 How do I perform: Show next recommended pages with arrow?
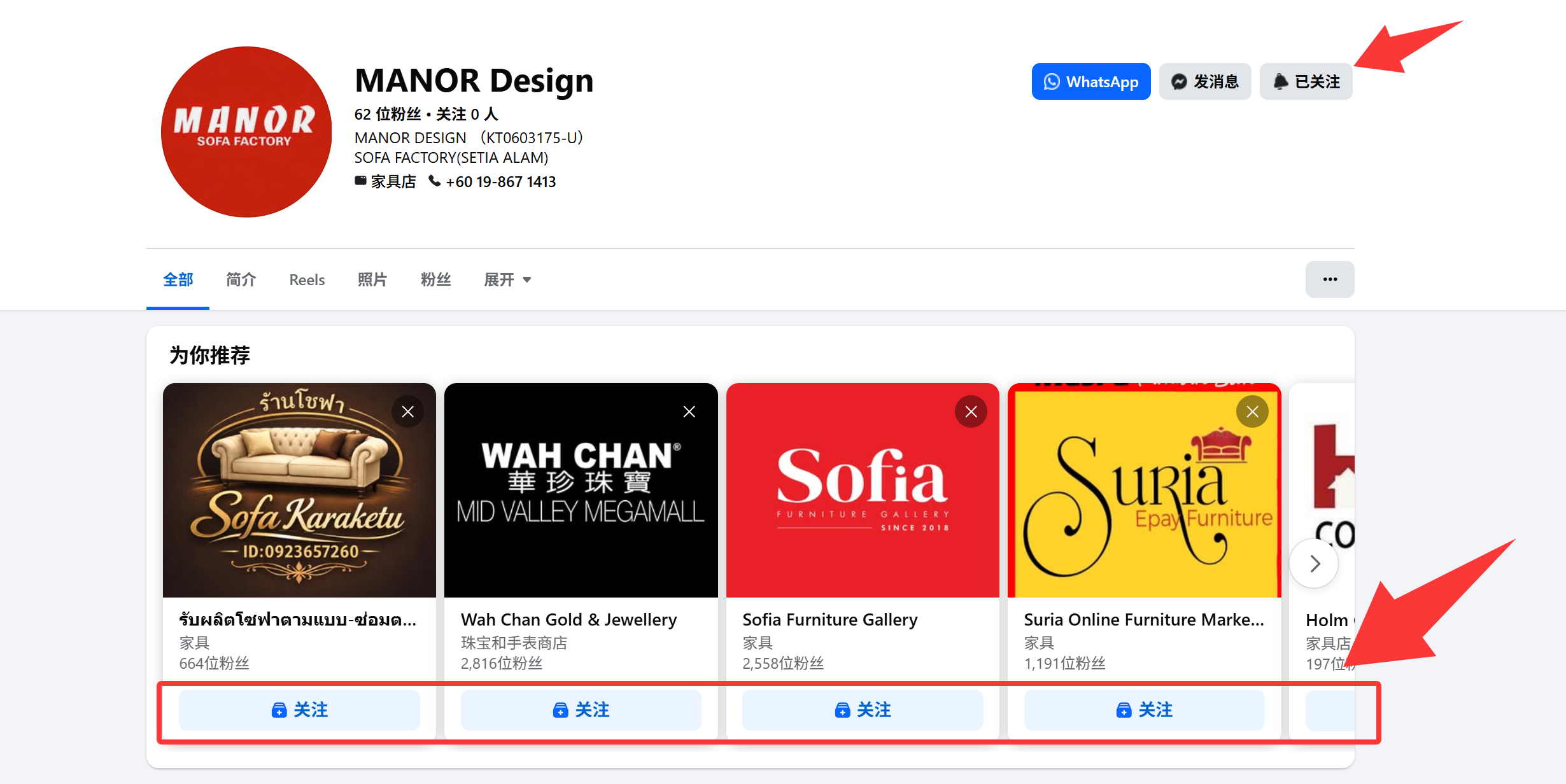(1315, 563)
